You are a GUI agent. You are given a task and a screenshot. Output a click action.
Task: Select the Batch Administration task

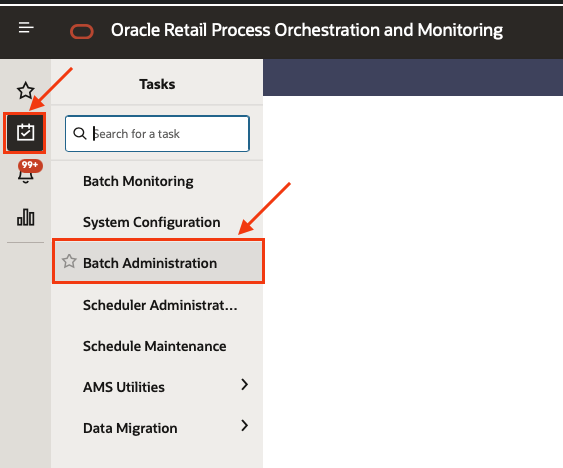click(158, 261)
